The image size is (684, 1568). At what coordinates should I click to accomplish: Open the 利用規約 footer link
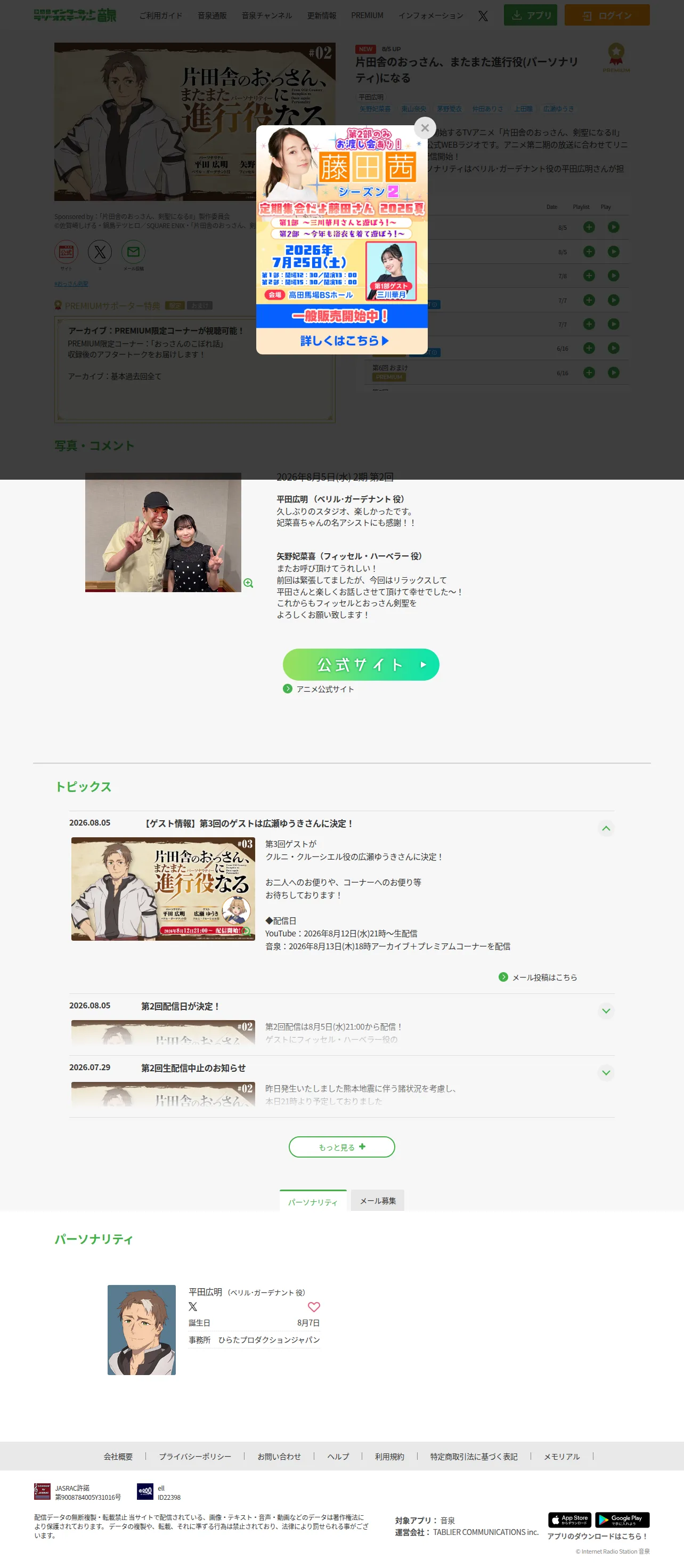pos(389,1457)
